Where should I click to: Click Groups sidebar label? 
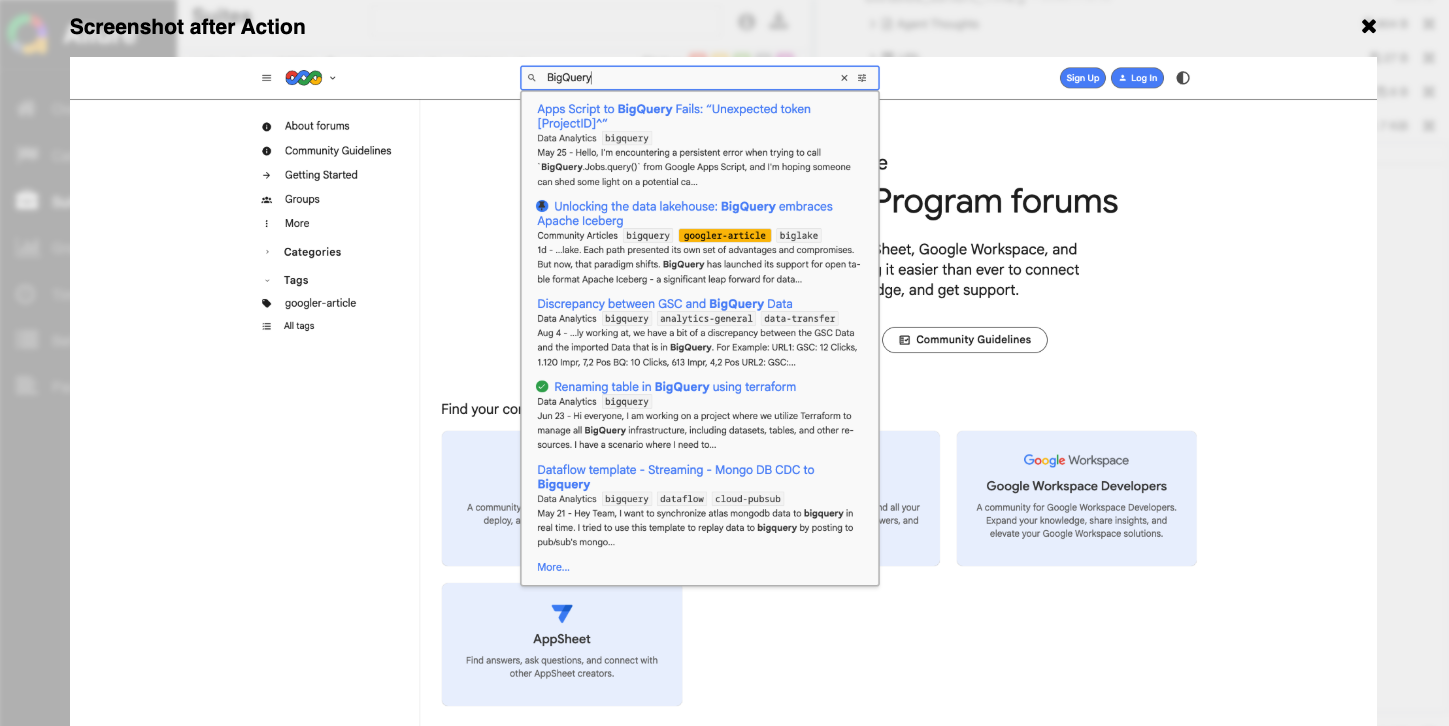point(302,199)
